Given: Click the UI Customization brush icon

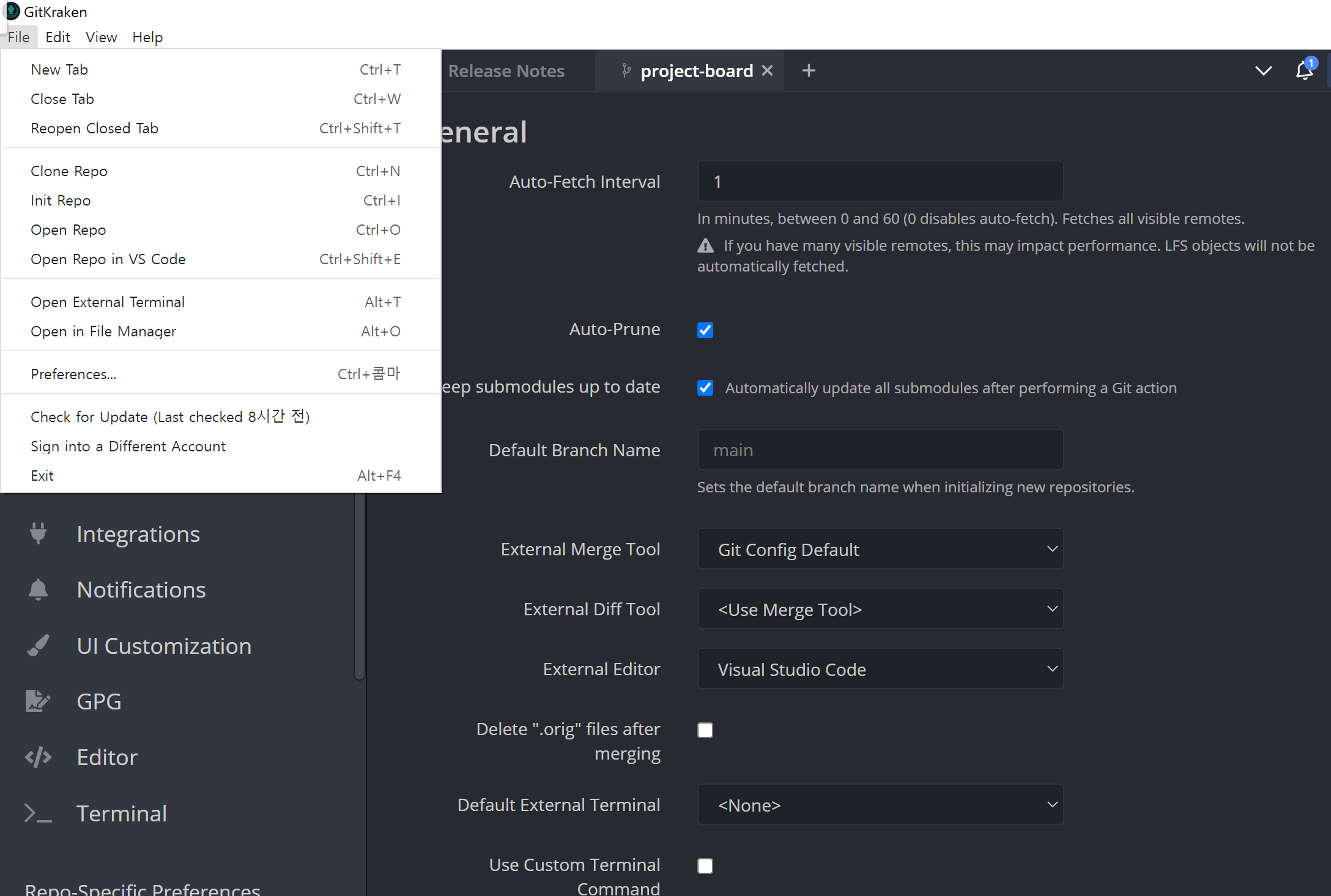Looking at the screenshot, I should point(38,645).
